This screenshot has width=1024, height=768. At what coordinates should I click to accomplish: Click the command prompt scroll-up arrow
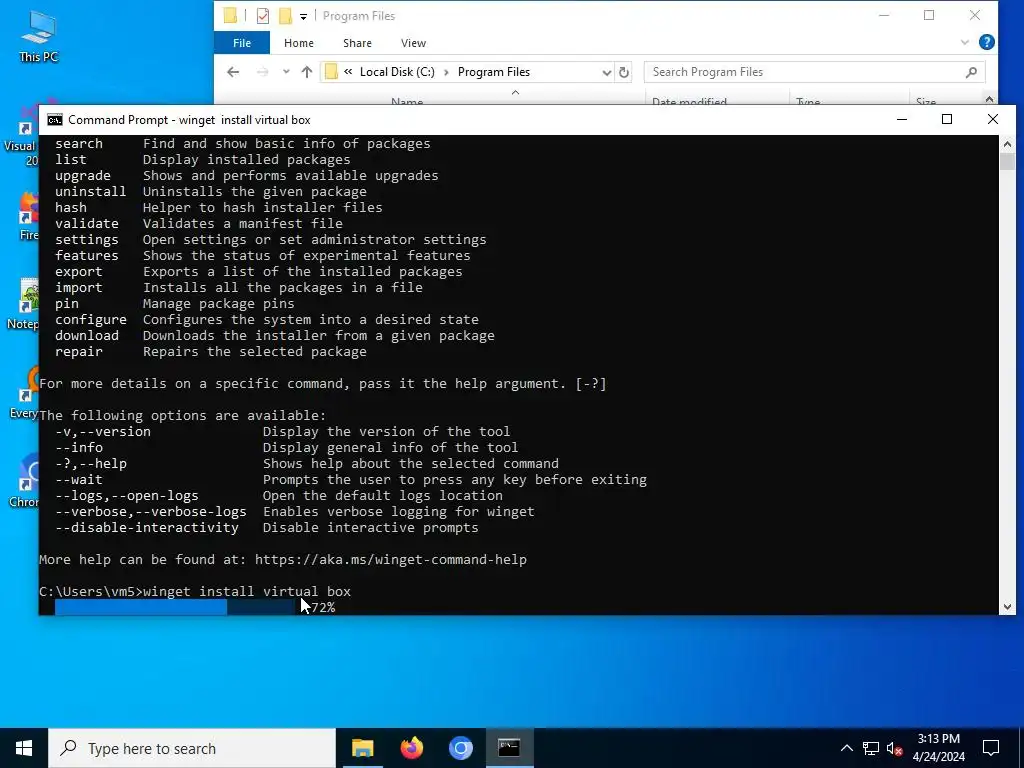pyautogui.click(x=1007, y=144)
